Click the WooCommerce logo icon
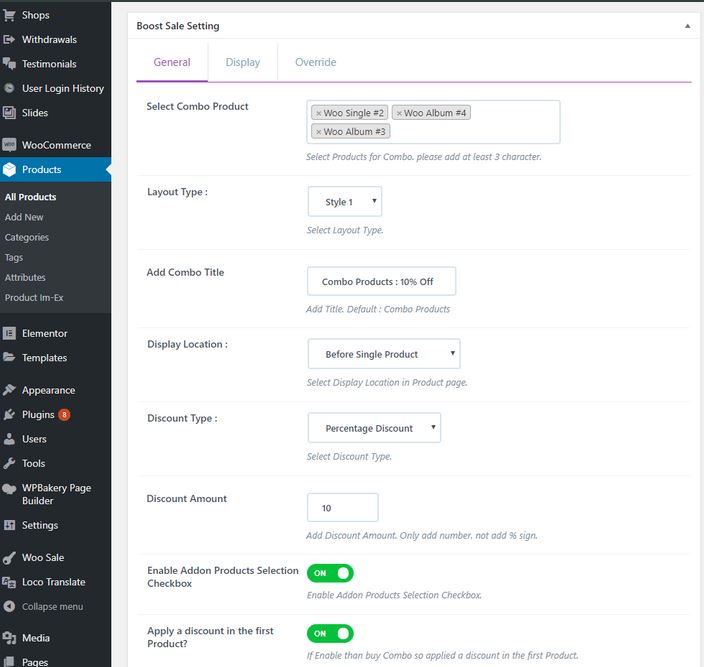Screen dimensions: 704x667 point(9,145)
